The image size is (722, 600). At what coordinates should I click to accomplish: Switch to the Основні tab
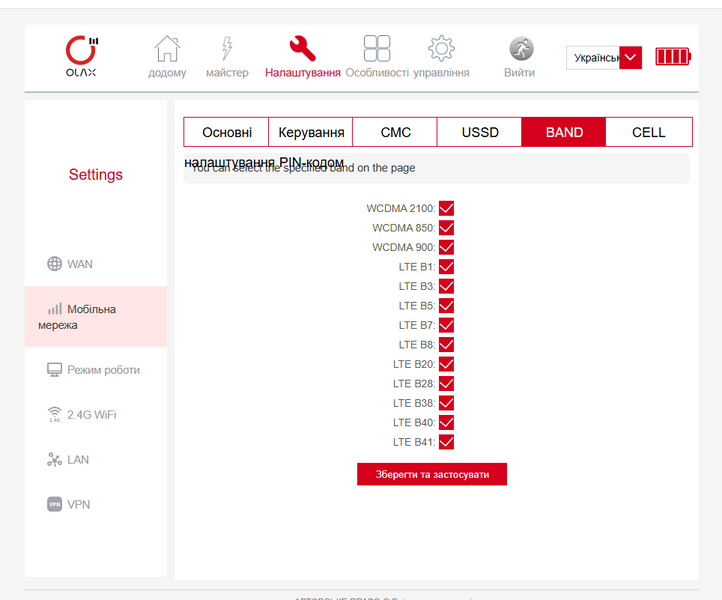tap(226, 132)
